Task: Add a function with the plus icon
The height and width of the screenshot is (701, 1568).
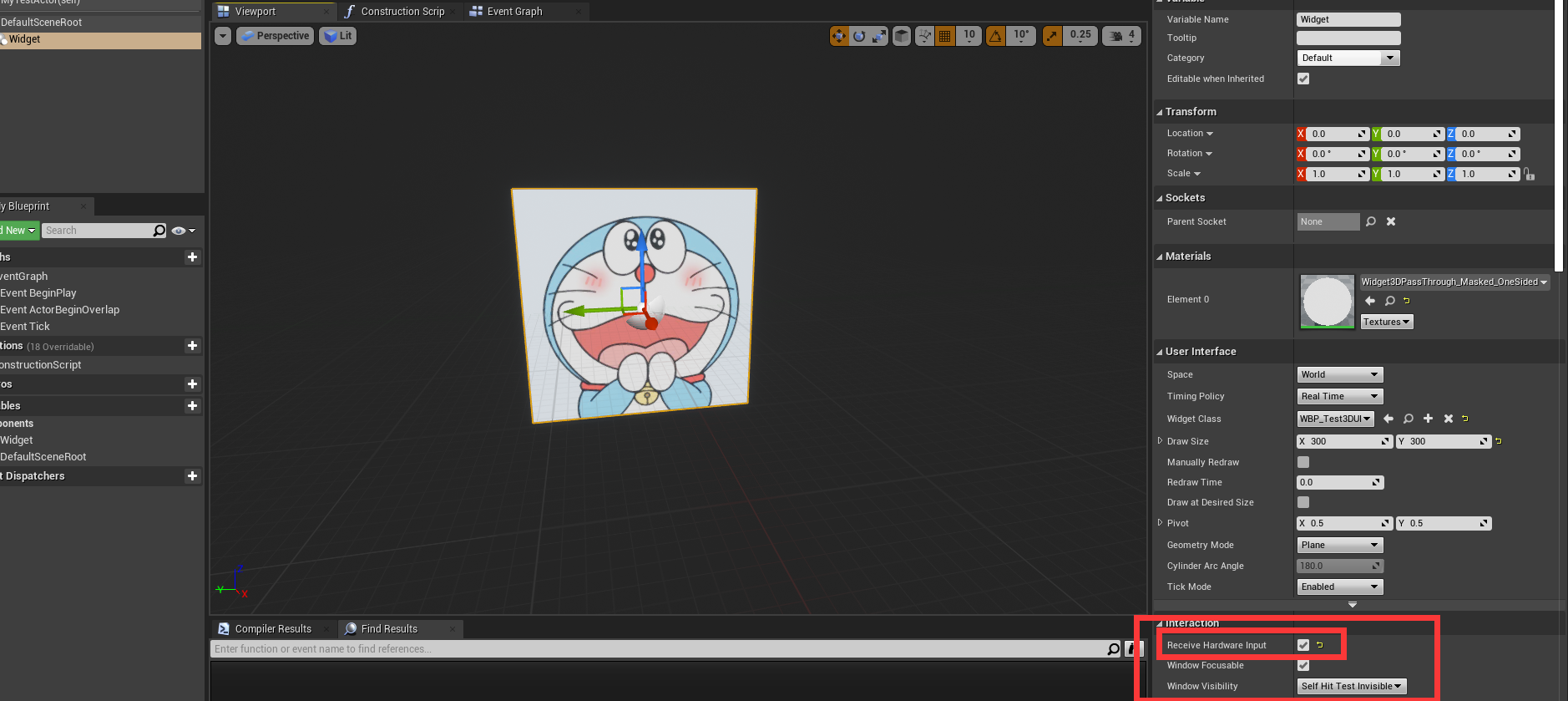Action: 193,346
